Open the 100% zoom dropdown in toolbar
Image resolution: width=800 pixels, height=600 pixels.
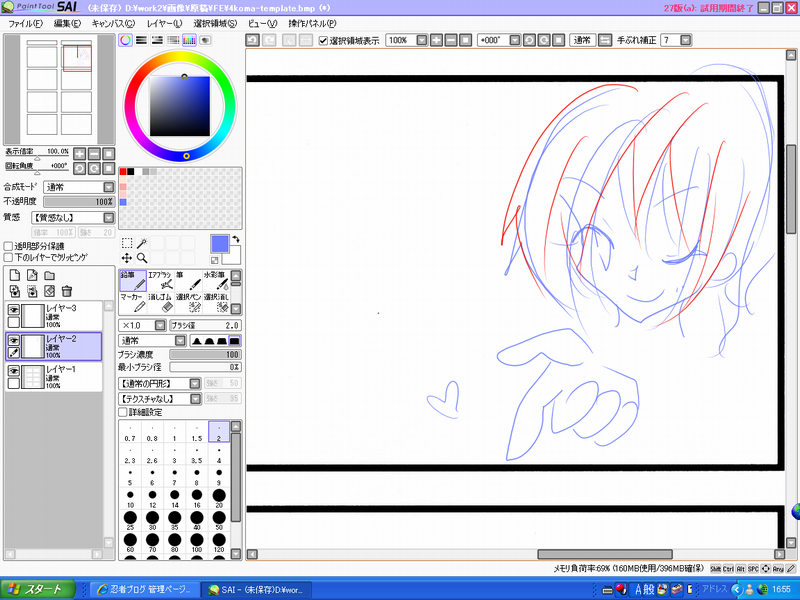pyautogui.click(x=422, y=40)
